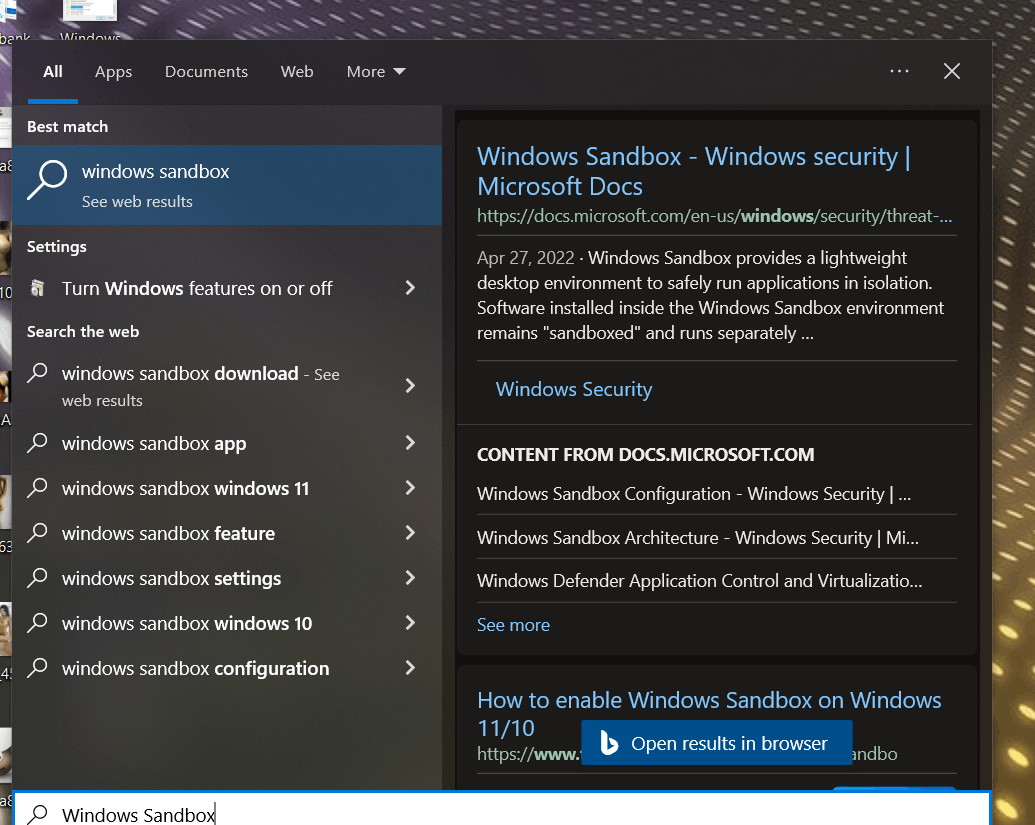Viewport: 1035px width, 825px height.
Task: Click the See more link
Action: [513, 625]
